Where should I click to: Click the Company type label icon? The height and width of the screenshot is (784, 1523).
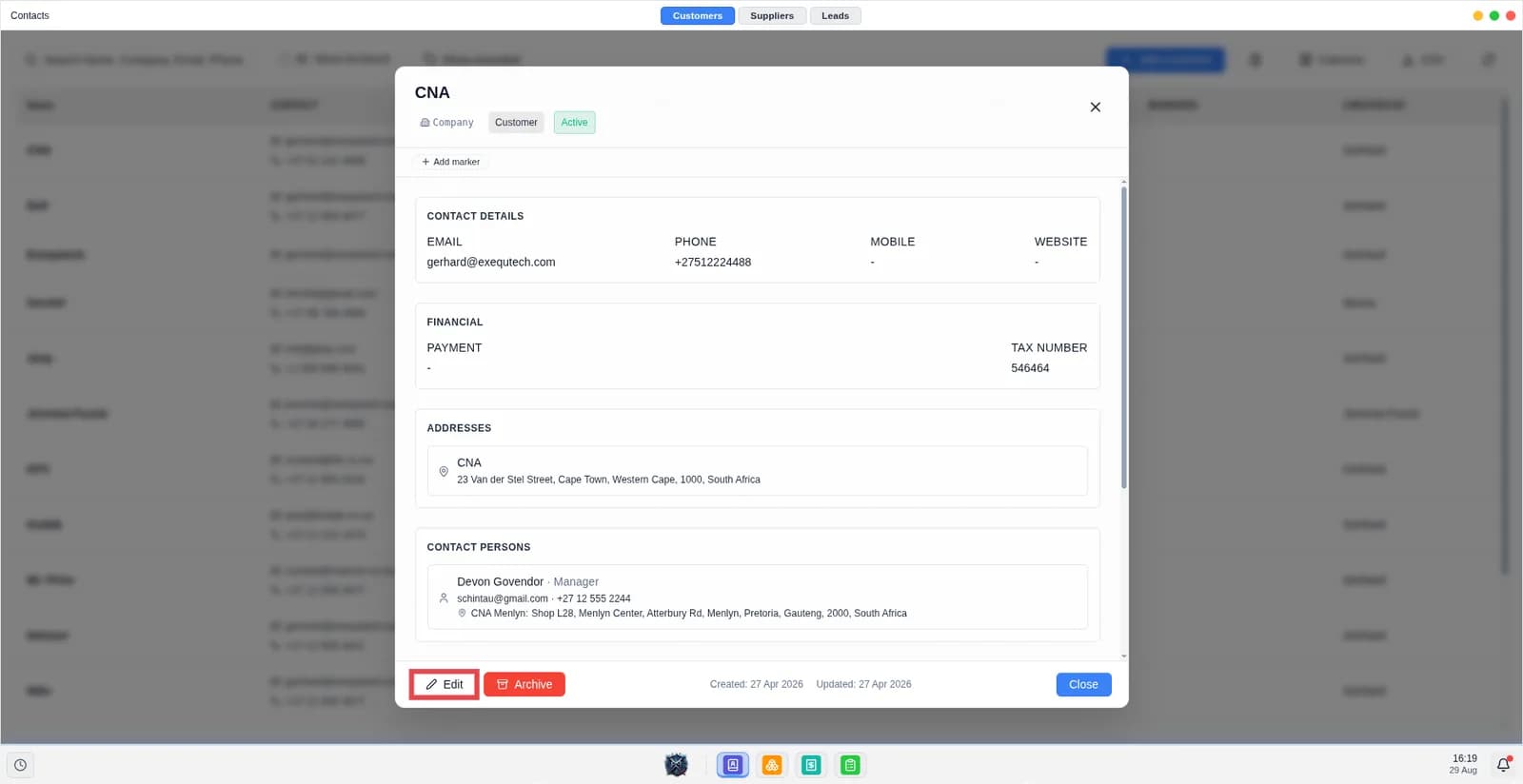click(425, 123)
